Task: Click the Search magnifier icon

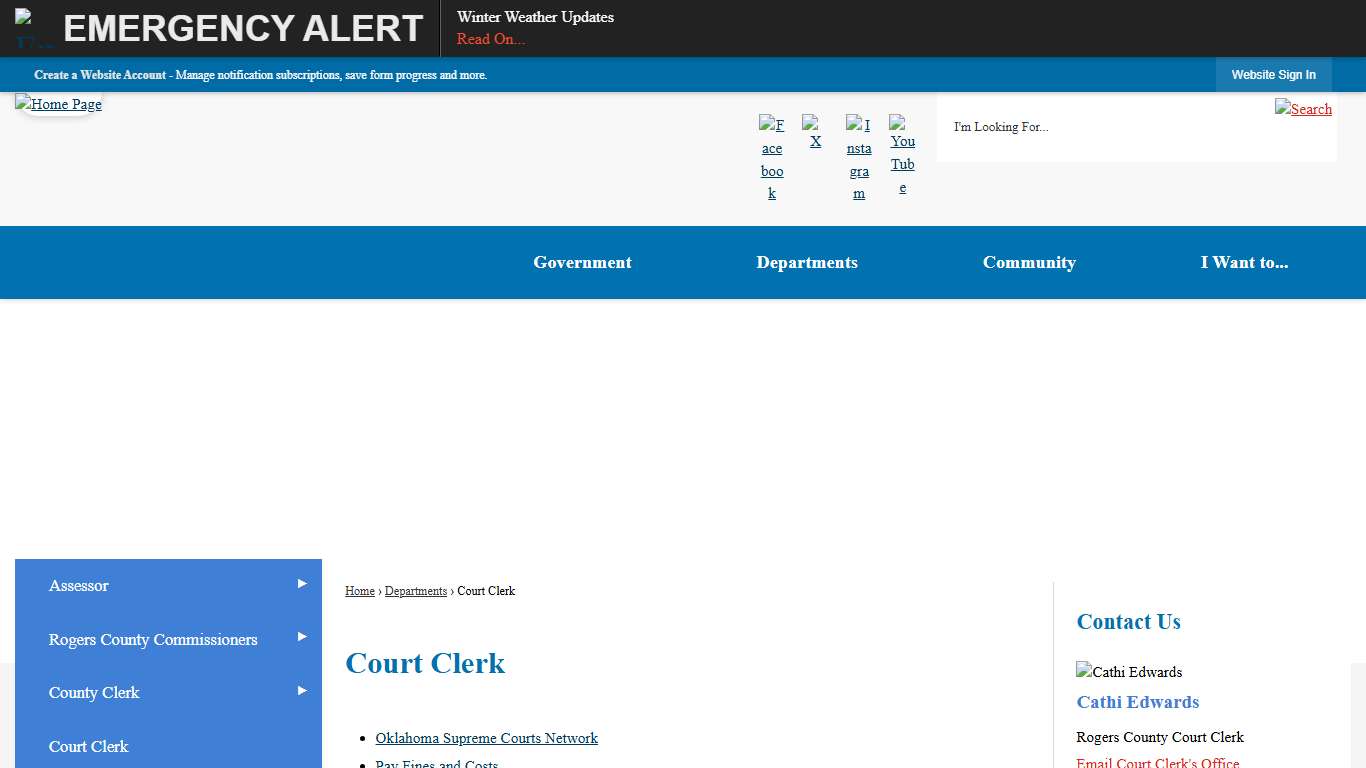Action: pyautogui.click(x=1304, y=109)
